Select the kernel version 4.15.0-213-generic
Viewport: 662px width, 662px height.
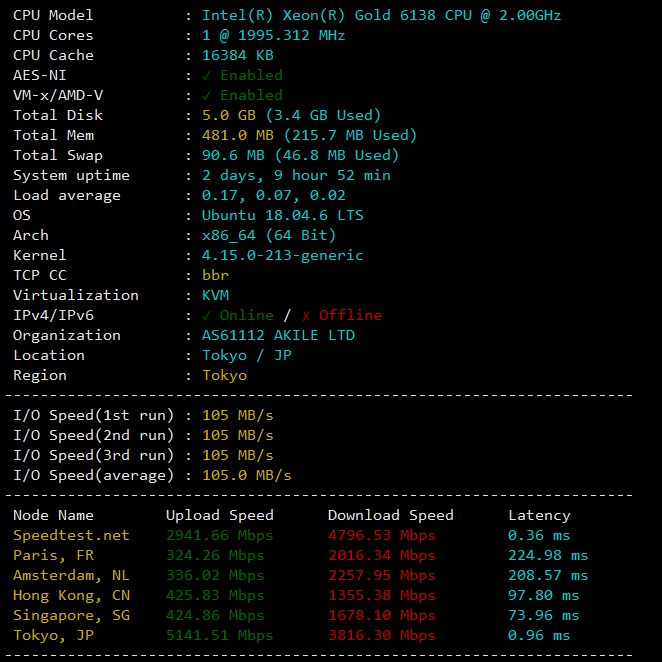coord(282,255)
